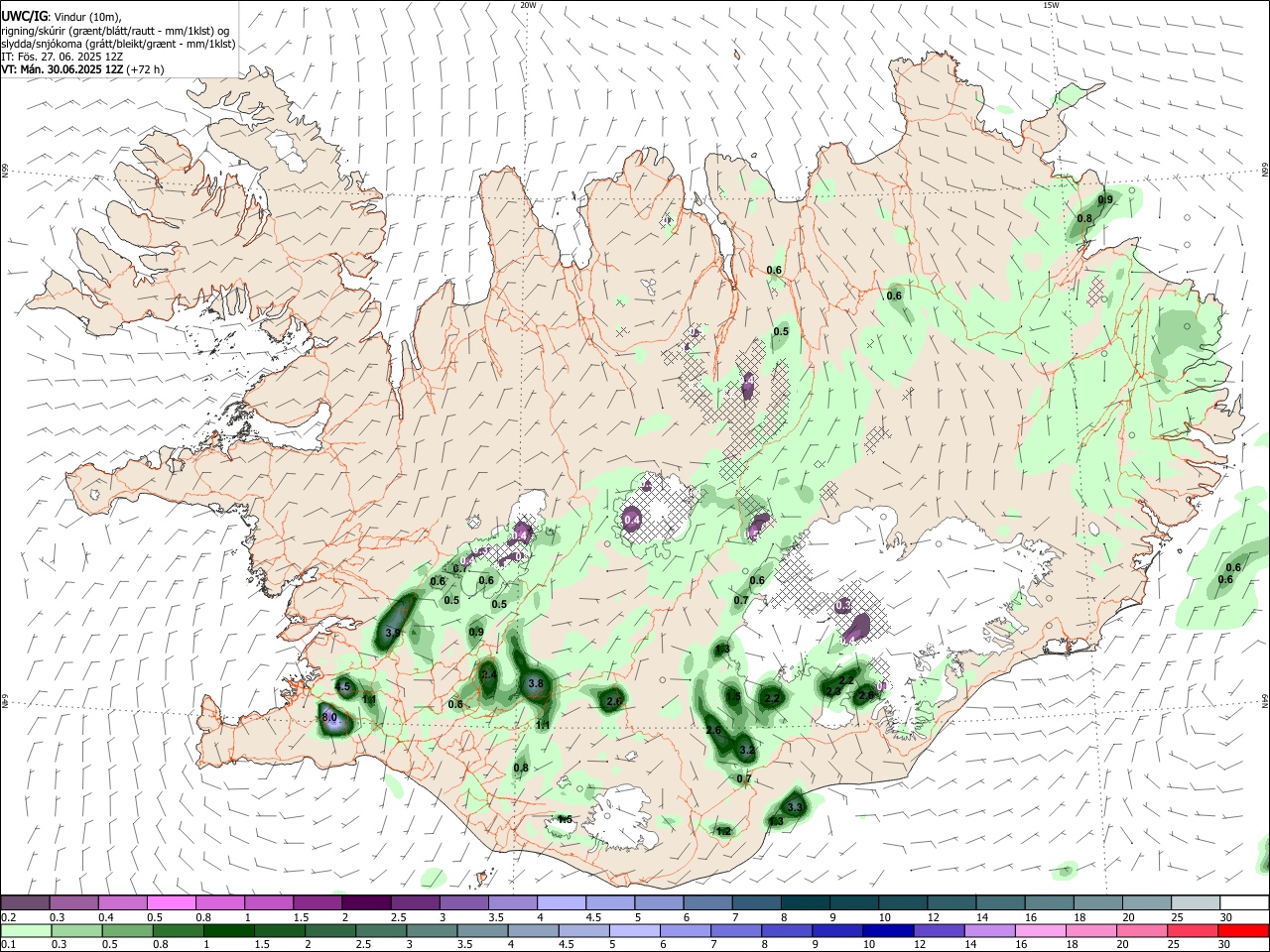
Task: Click the bright pink snow scale swatch labeled 0.5
Action: pyautogui.click(x=171, y=903)
